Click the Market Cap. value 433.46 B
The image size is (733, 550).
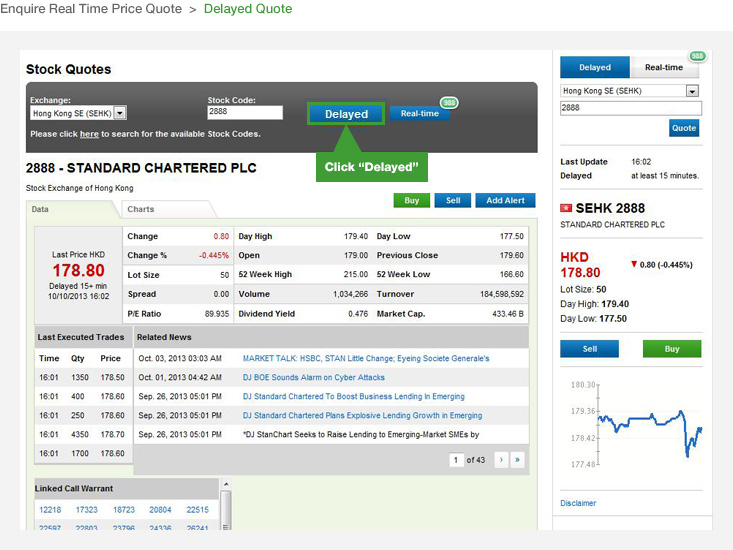508,314
